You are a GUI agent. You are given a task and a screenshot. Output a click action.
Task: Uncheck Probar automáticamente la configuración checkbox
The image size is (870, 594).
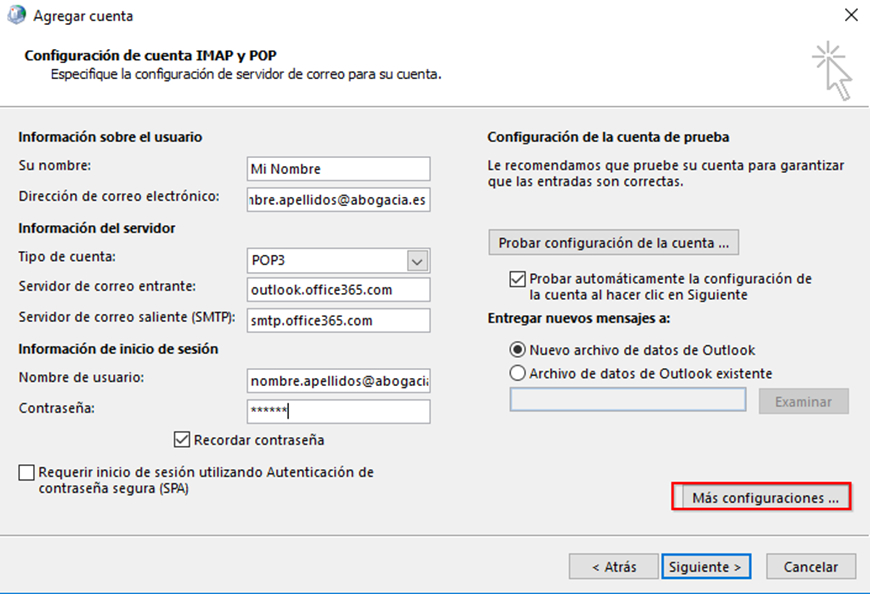coord(517,279)
